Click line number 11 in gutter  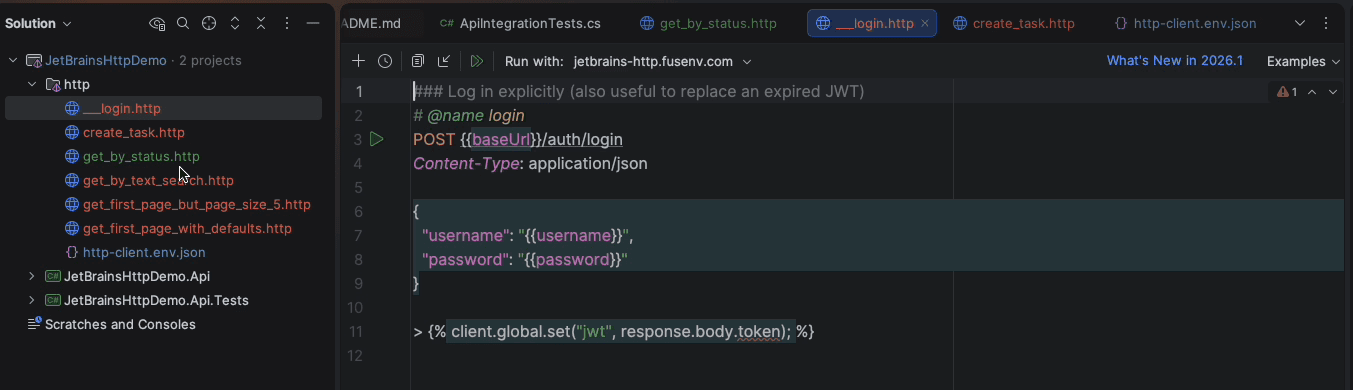(x=357, y=332)
